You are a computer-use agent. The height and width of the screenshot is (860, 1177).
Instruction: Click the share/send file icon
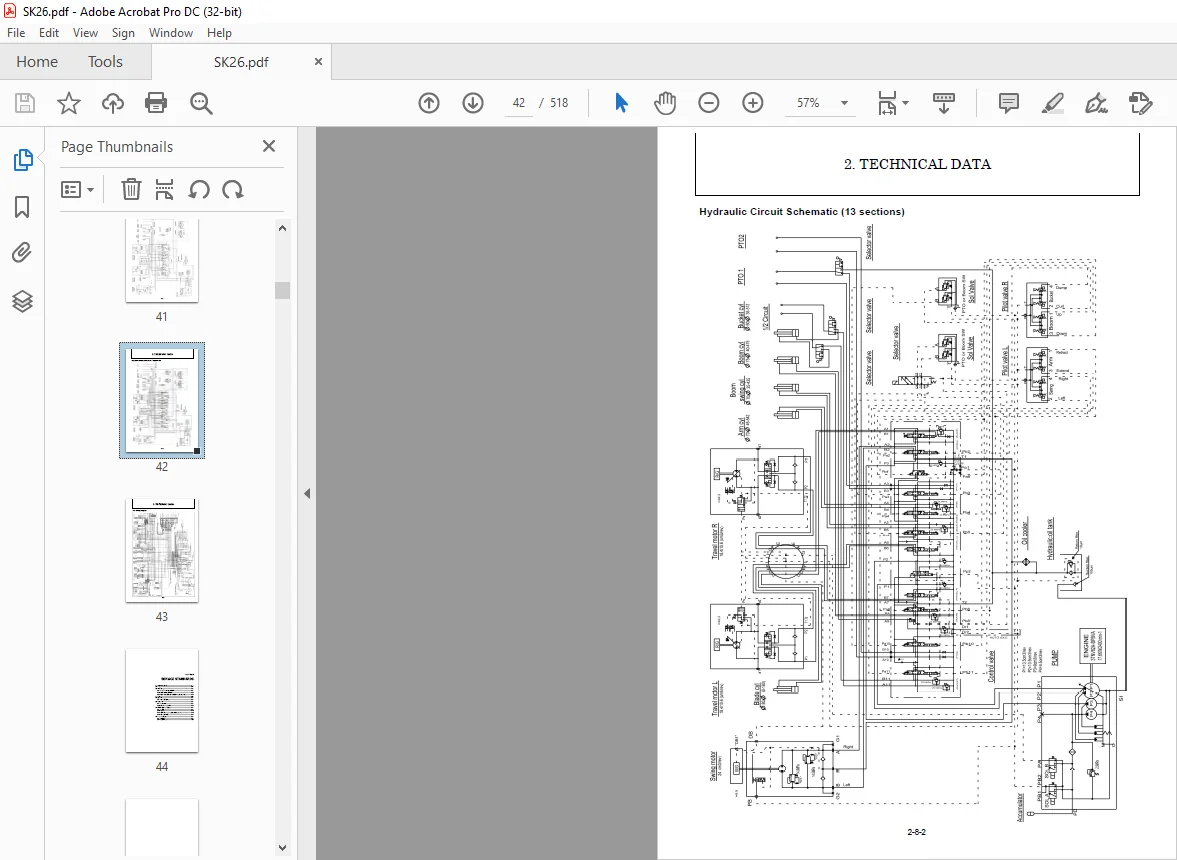tap(1140, 103)
